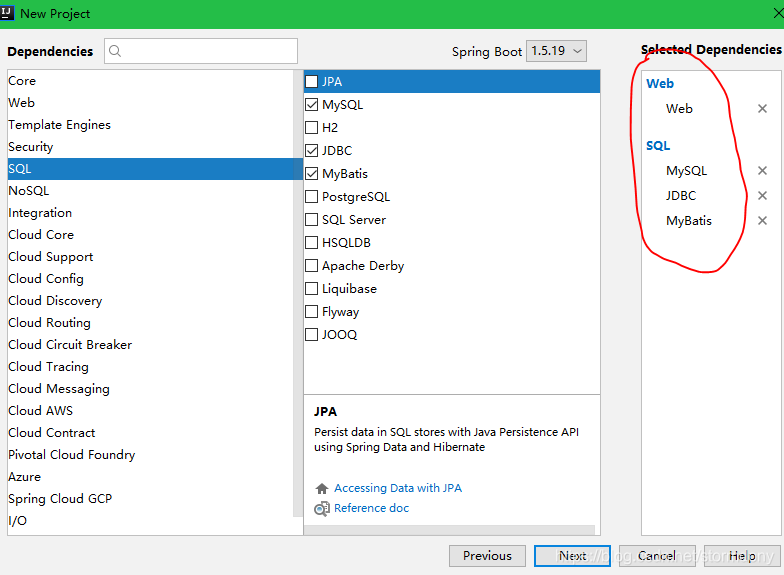The image size is (784, 575).
Task: Select Cloud Messaging category
Action: (x=150, y=389)
